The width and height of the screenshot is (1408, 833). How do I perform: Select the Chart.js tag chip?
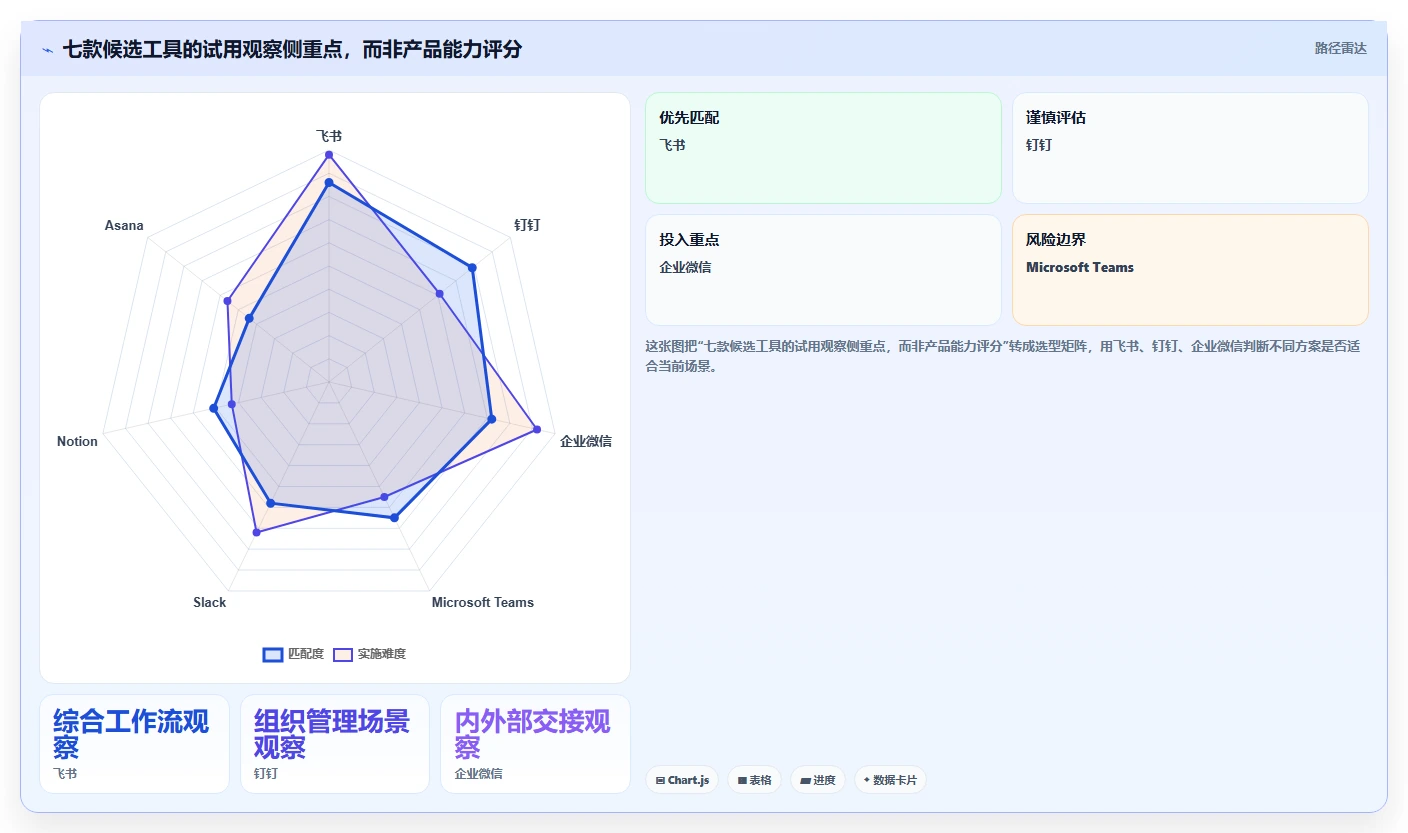point(682,780)
